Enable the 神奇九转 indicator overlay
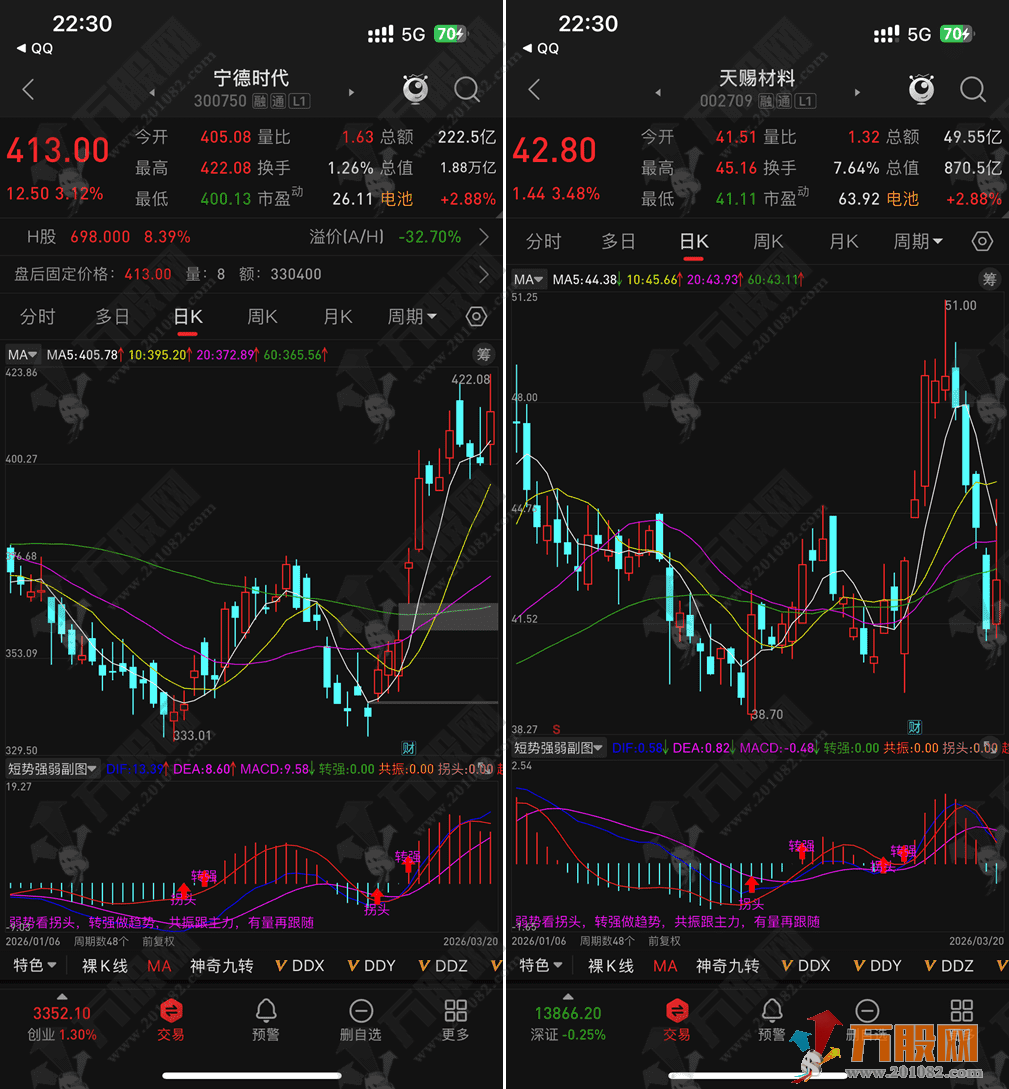Image resolution: width=1009 pixels, height=1089 pixels. (222, 965)
